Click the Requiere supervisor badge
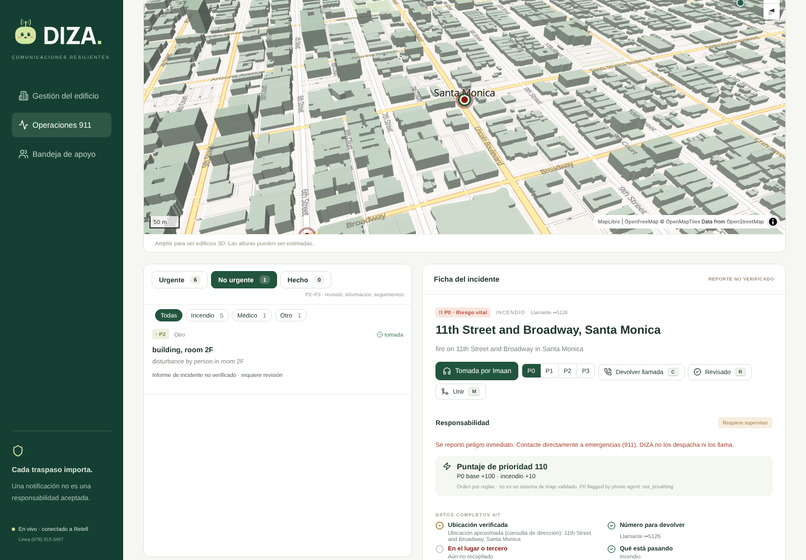 tap(745, 423)
